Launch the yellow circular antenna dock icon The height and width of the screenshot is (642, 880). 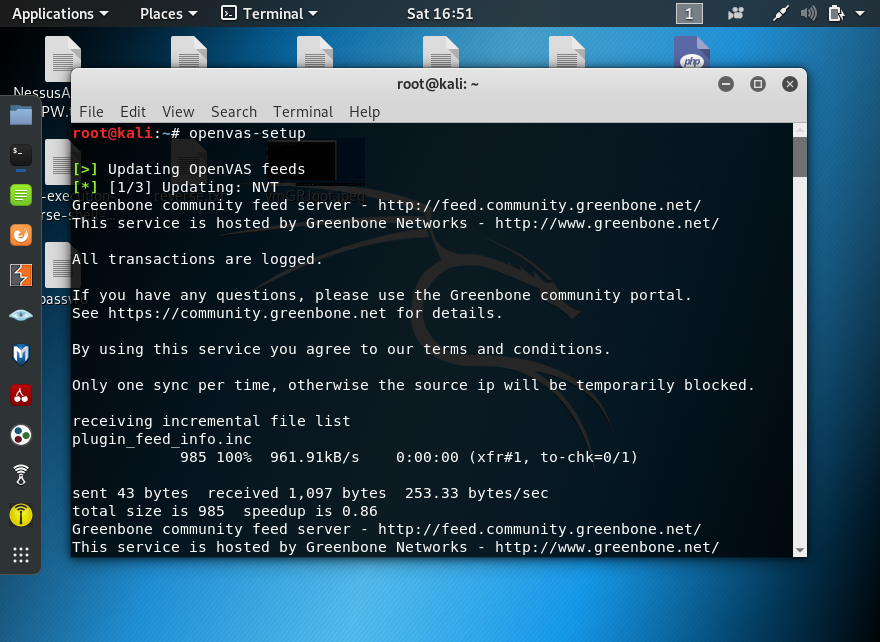[x=21, y=515]
